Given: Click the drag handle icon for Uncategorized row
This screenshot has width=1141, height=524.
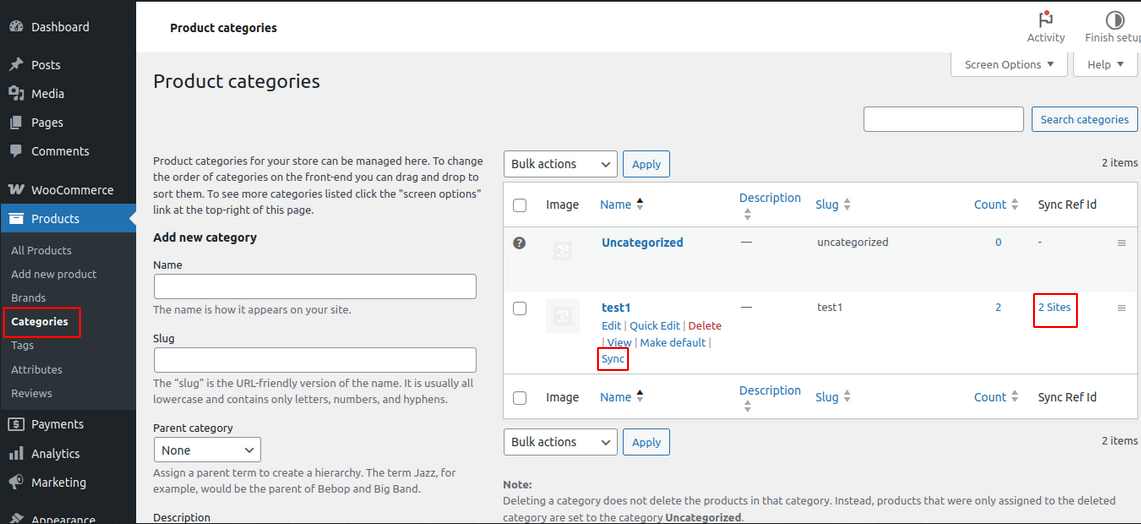Looking at the screenshot, I should coord(1121,243).
